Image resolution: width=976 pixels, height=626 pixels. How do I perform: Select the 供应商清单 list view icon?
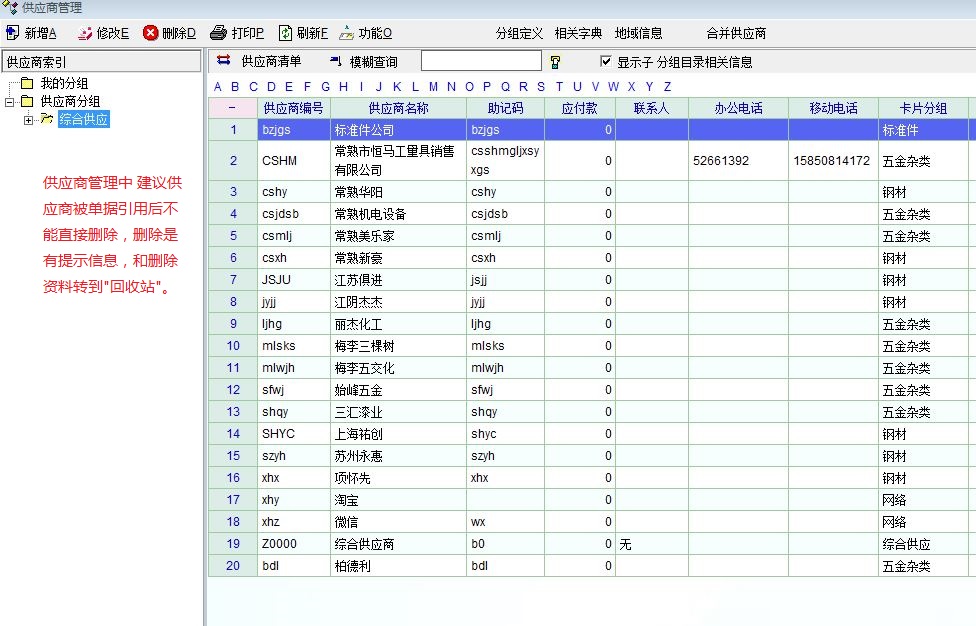(x=224, y=61)
